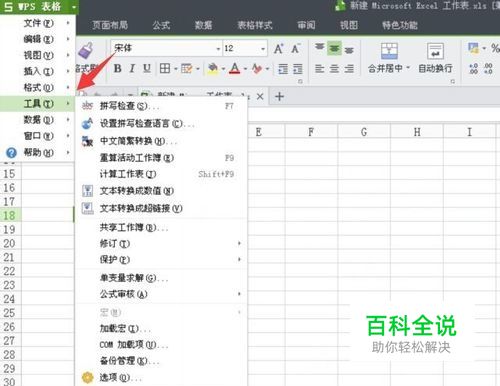Click increase decimal places icon

tap(473, 69)
